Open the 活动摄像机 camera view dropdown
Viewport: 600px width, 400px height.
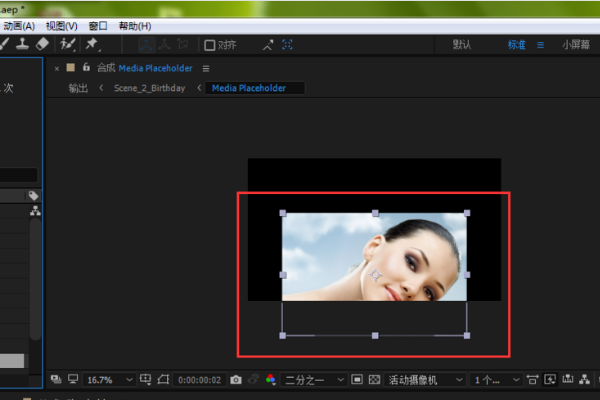pos(427,380)
